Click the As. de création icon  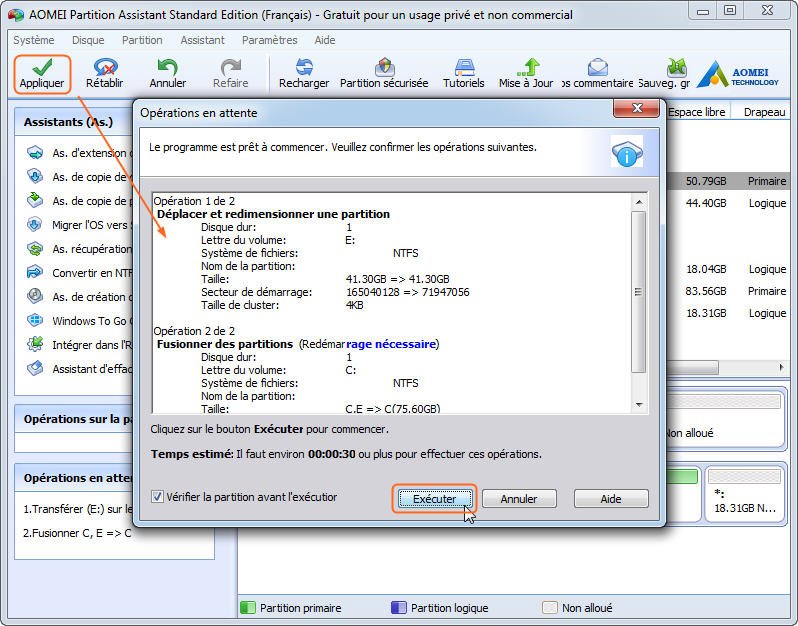coord(35,296)
